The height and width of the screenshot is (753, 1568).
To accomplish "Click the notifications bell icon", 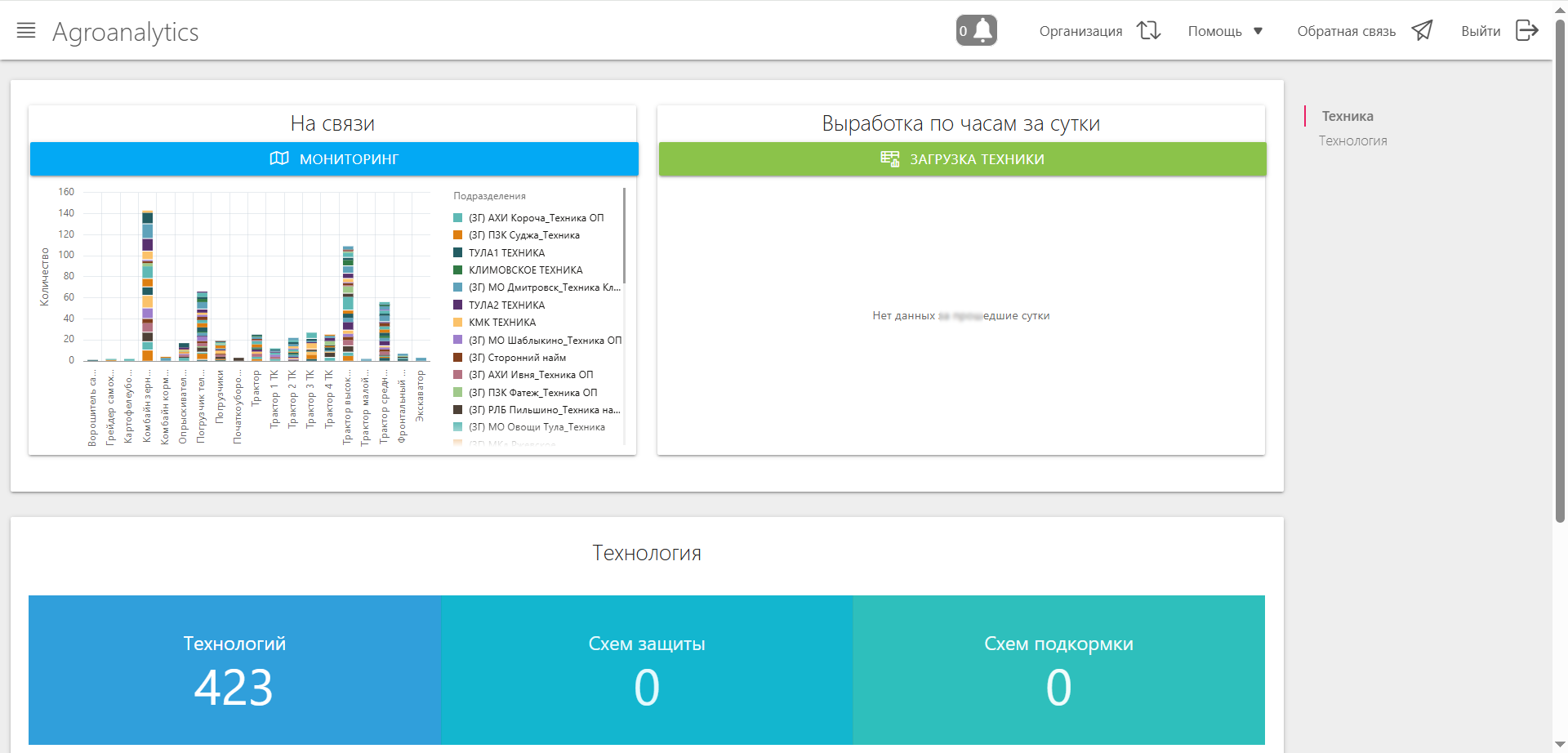I will coord(983,30).
